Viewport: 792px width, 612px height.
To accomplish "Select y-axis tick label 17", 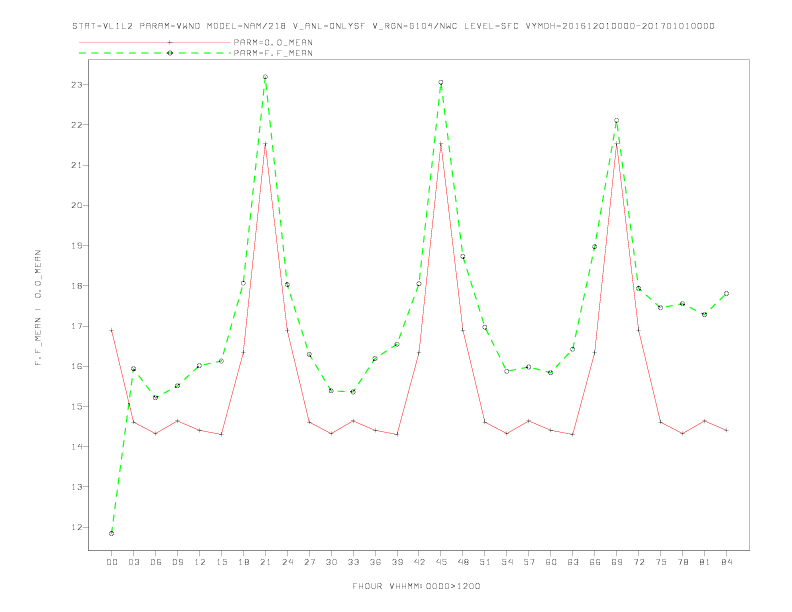I will tap(76, 326).
